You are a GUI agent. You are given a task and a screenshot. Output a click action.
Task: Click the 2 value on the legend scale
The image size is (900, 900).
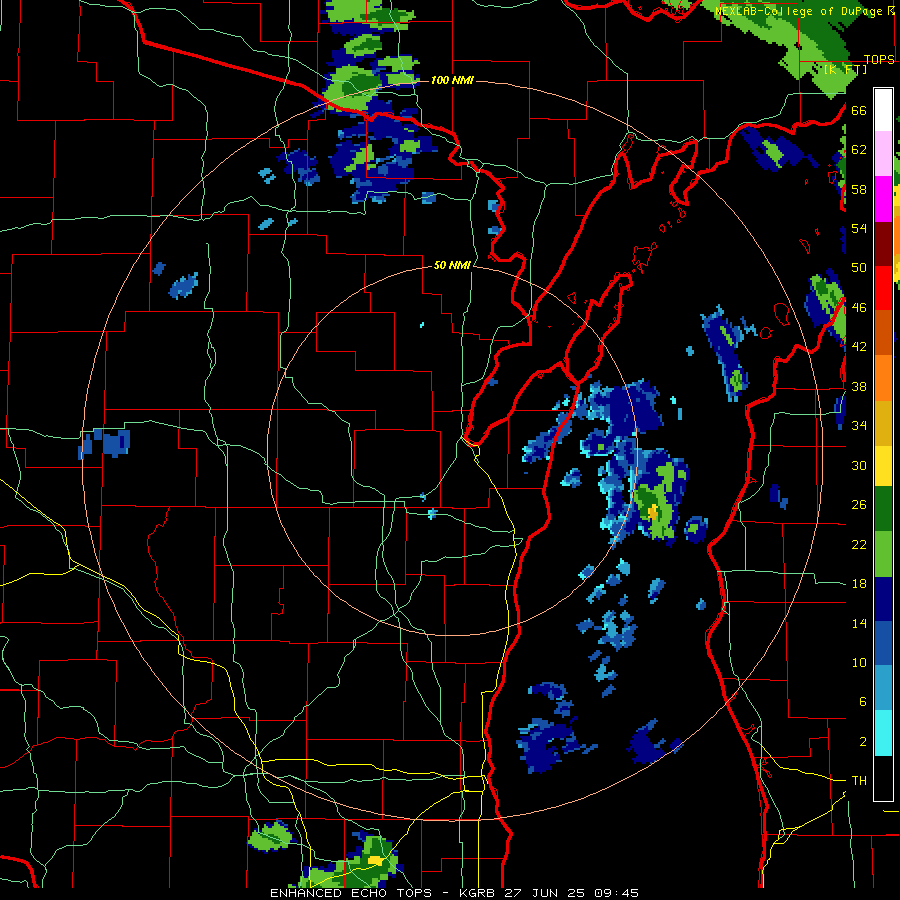pyautogui.click(x=863, y=742)
